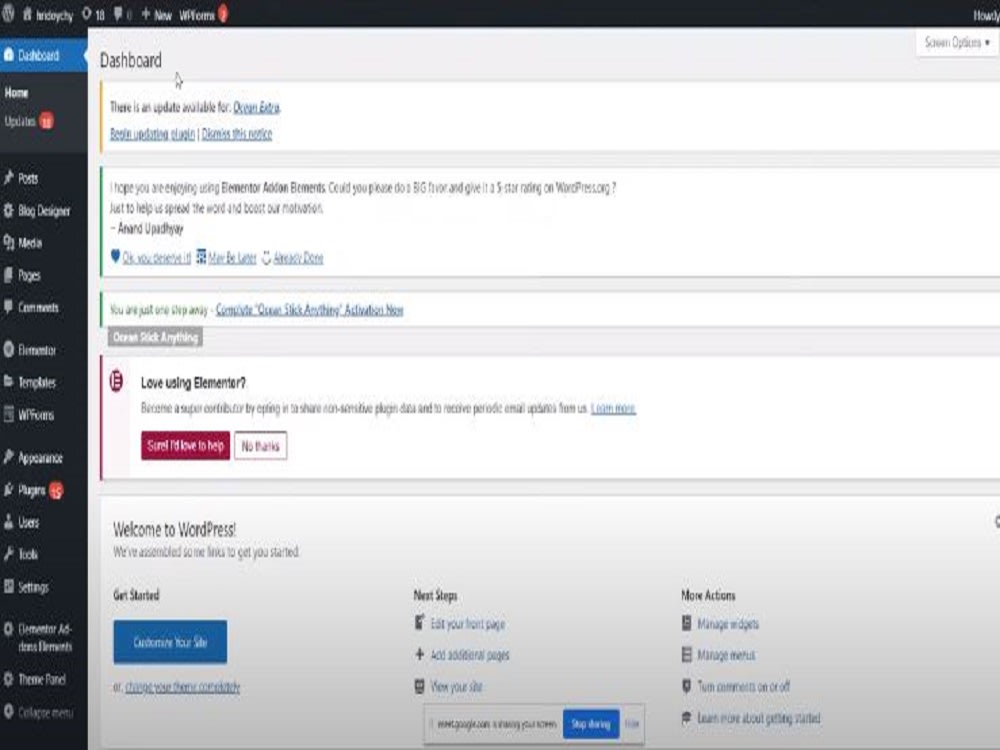Click the WordPress logo in admin bar
This screenshot has width=1000, height=750.
[x=8, y=13]
